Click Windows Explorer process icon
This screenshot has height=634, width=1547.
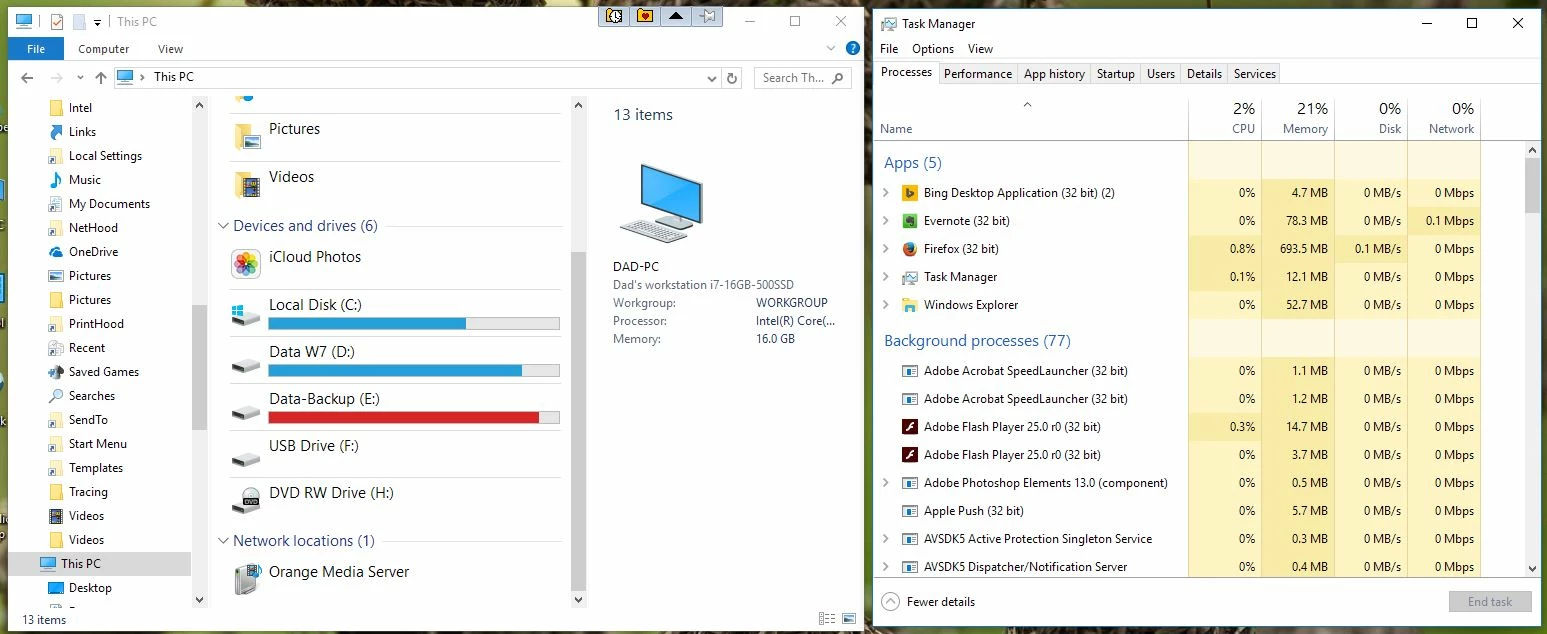click(x=910, y=305)
